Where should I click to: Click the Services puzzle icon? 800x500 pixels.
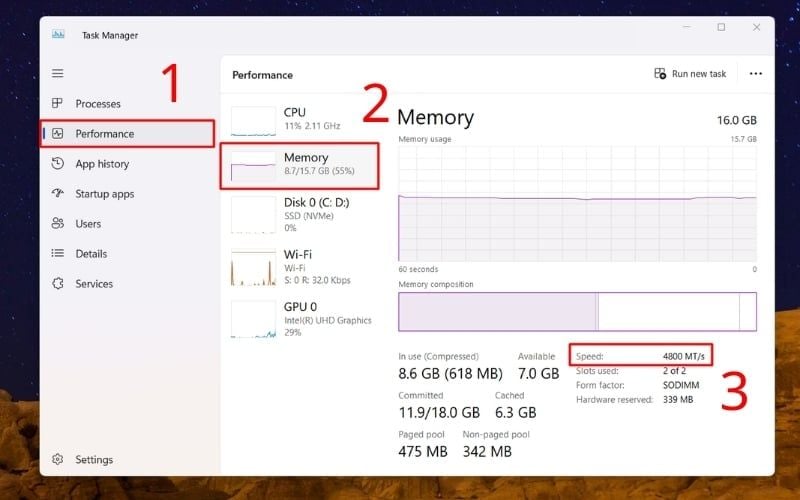[57, 284]
